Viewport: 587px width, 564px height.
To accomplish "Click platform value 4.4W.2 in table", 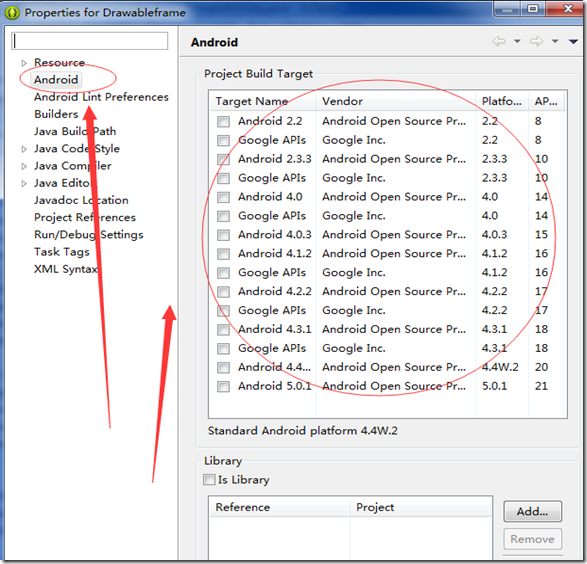I will click(x=500, y=367).
